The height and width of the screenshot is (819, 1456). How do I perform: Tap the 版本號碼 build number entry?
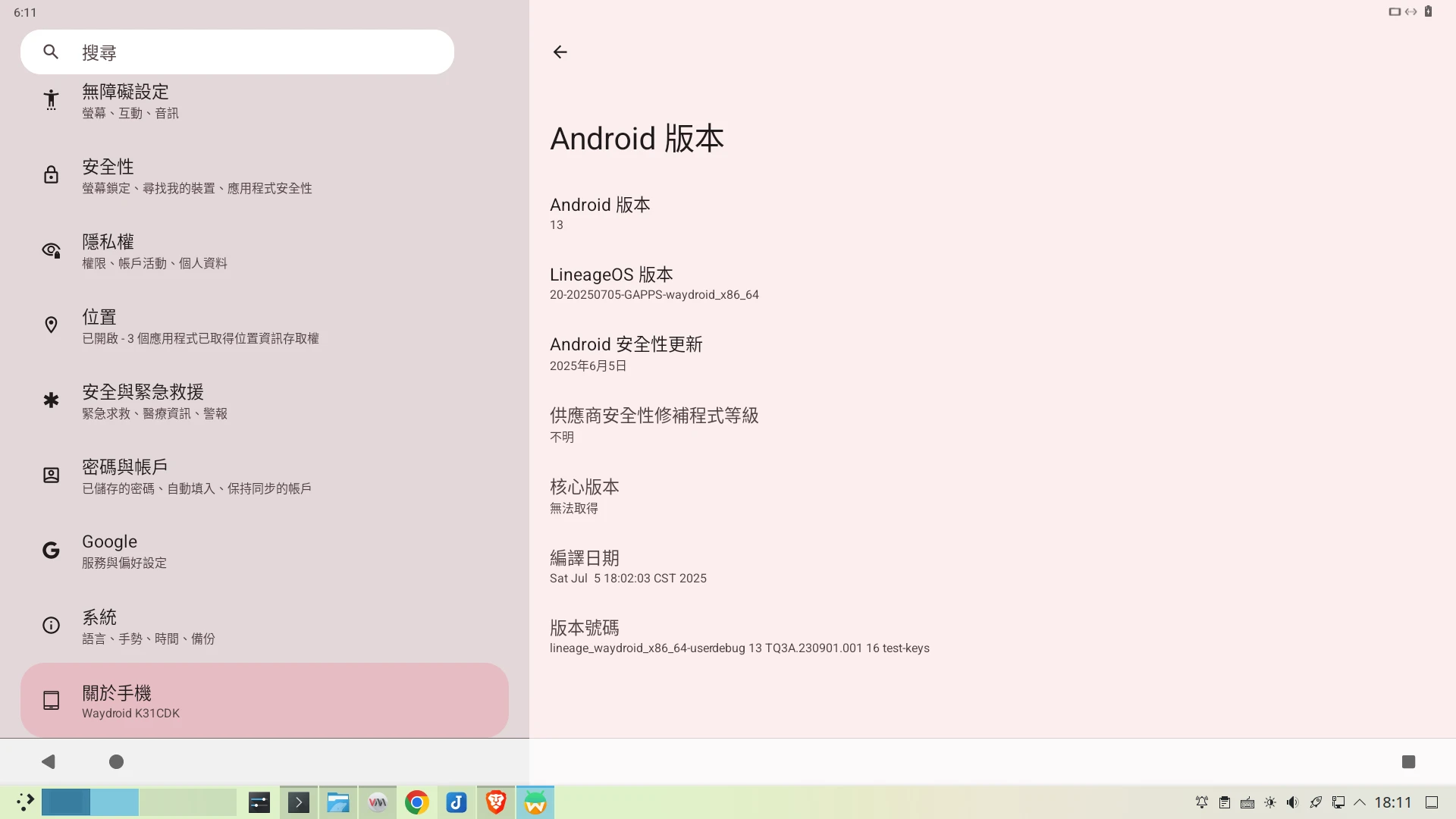(993, 637)
